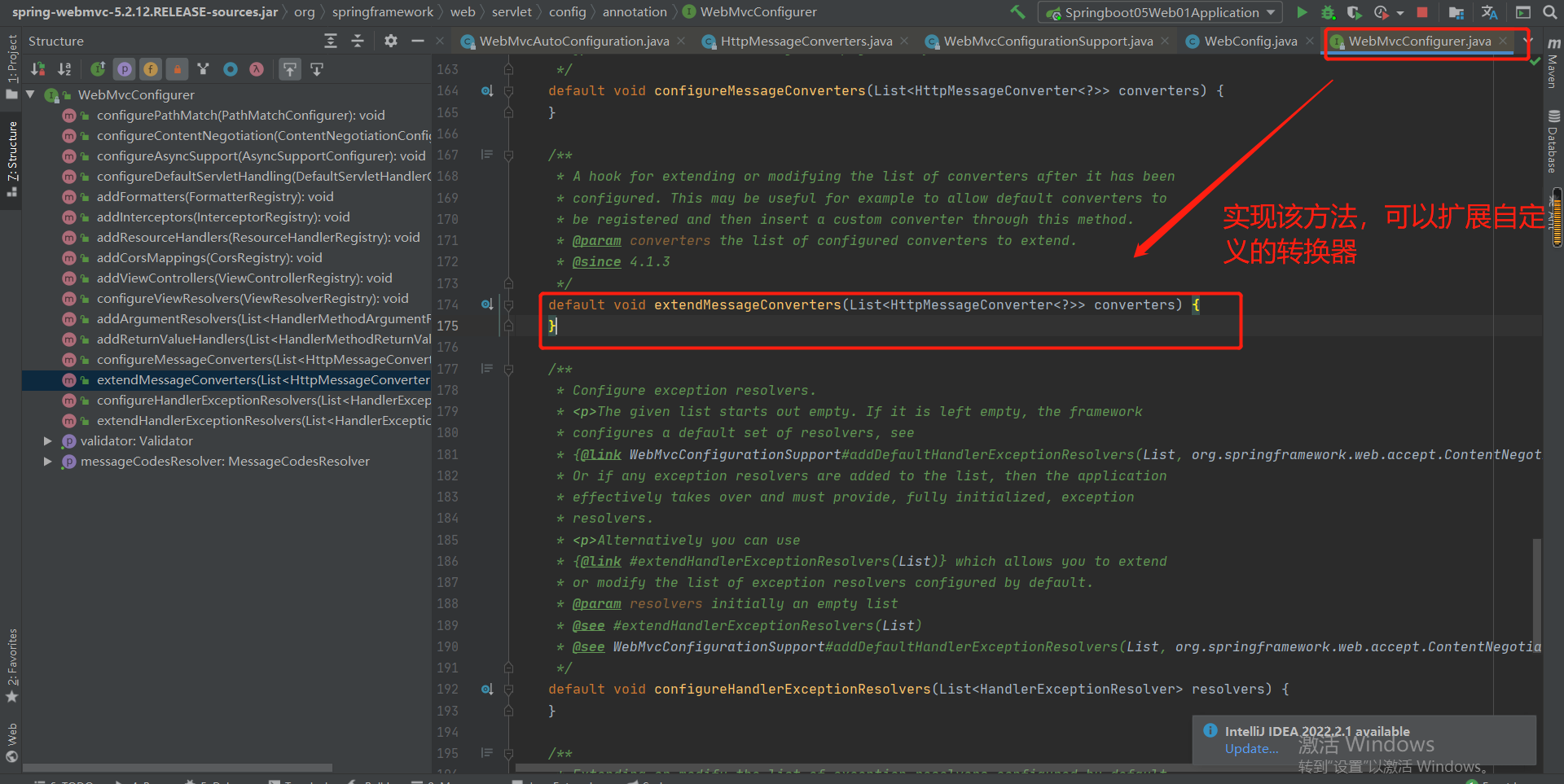Click the Structure panel horizontal scrollbar
Viewport: 1564px width, 784px height.
click(178, 768)
